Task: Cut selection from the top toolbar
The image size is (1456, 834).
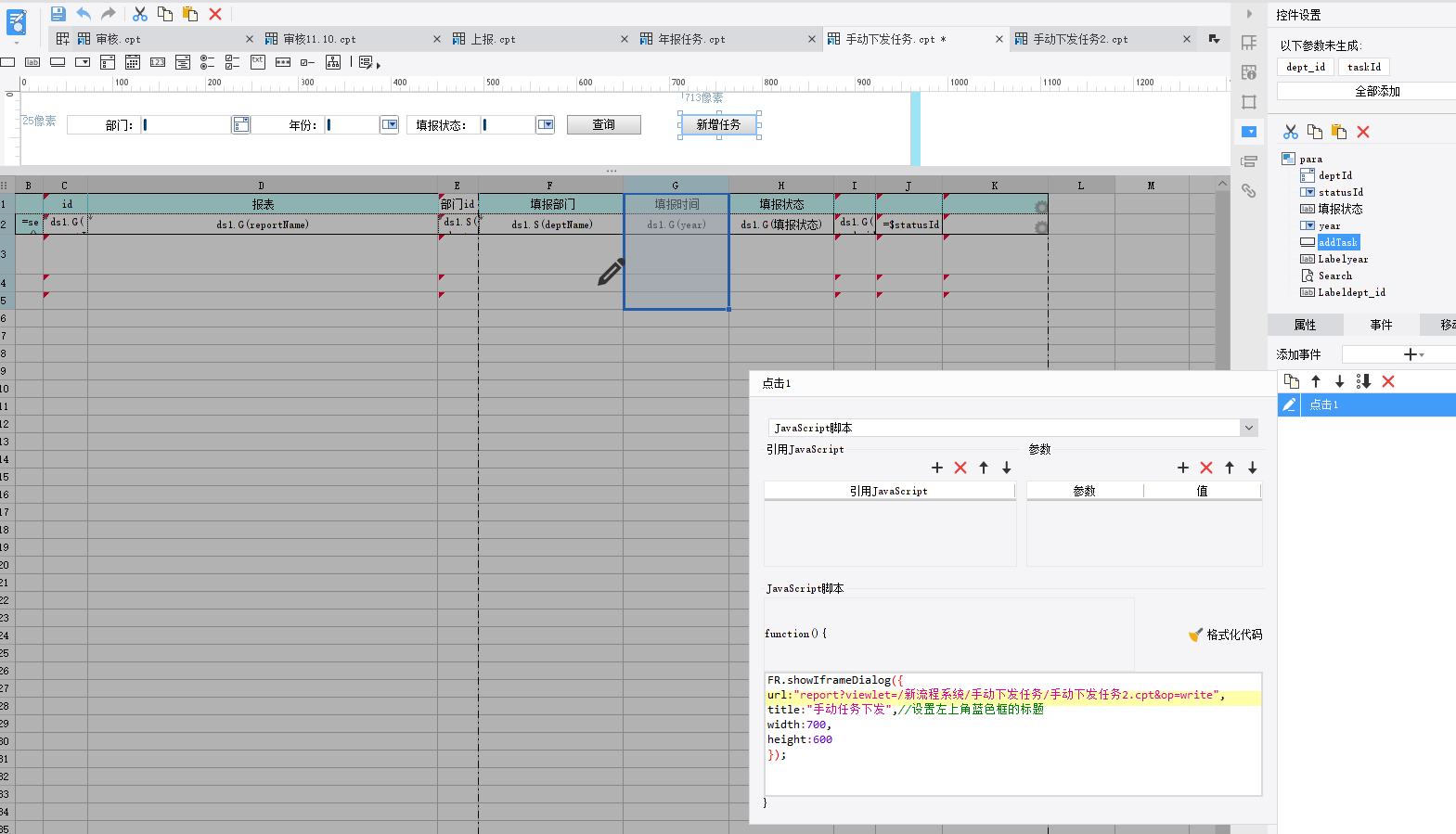Action: point(140,14)
